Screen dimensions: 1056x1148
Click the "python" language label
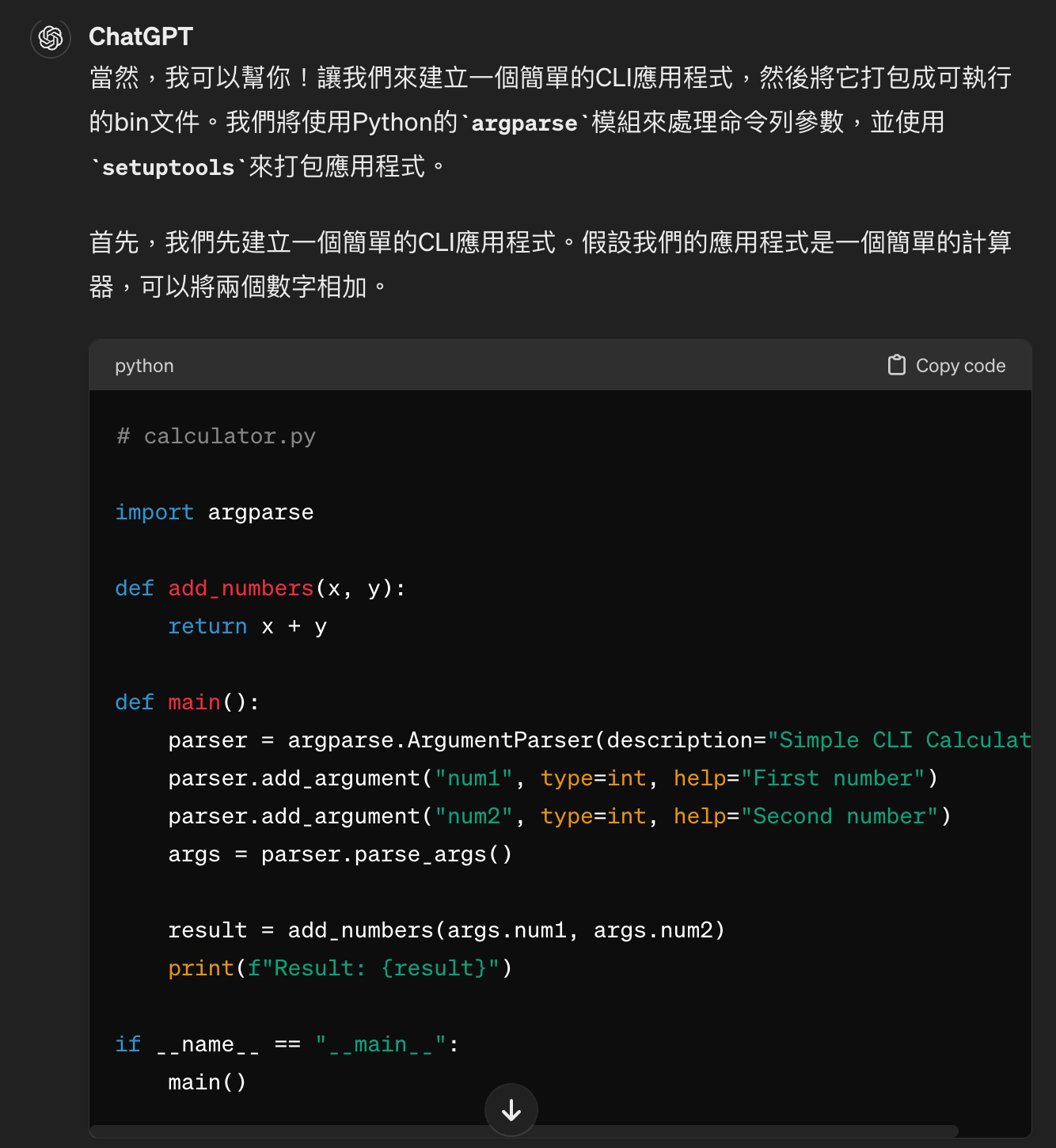pos(144,366)
